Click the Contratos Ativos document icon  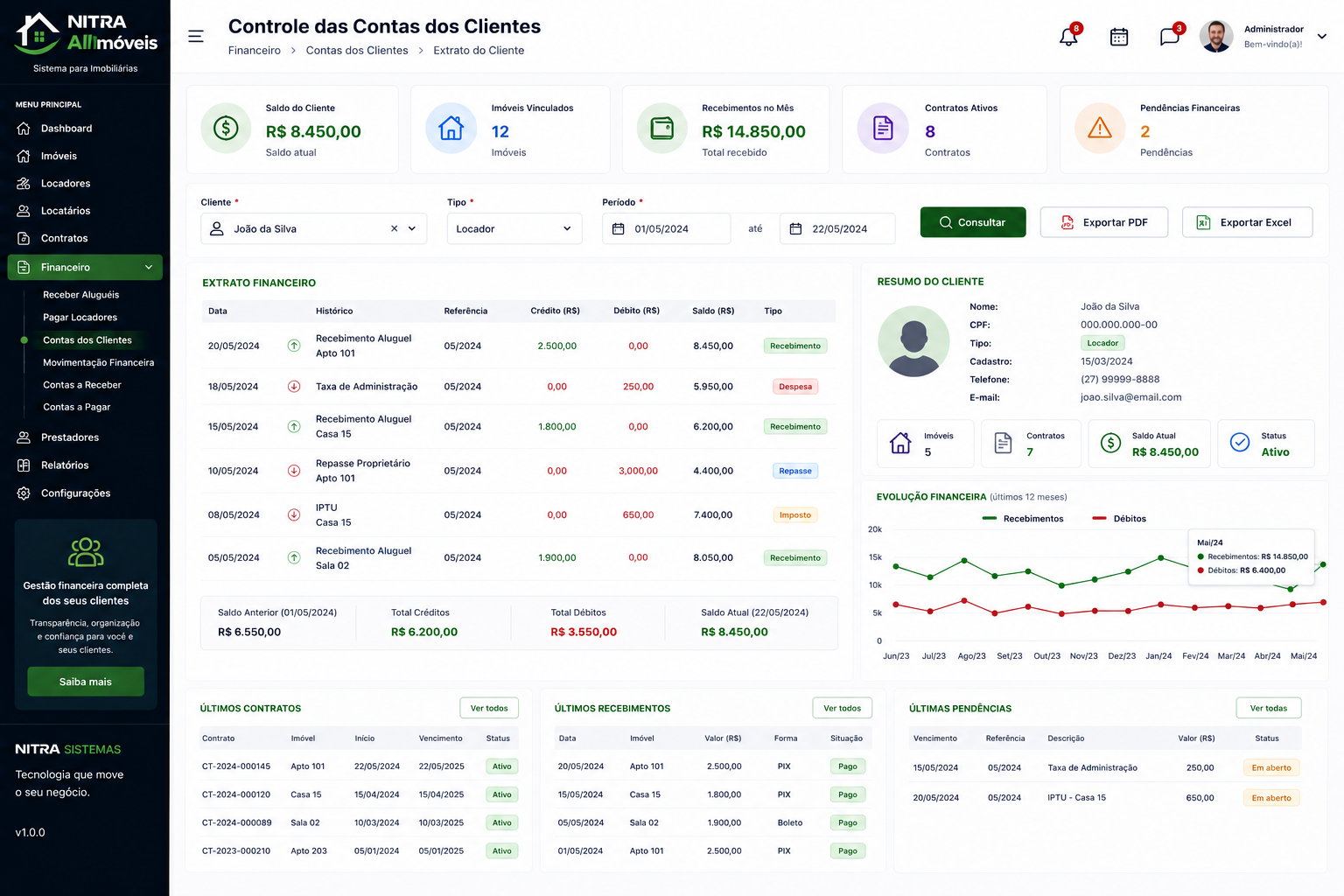click(x=884, y=129)
